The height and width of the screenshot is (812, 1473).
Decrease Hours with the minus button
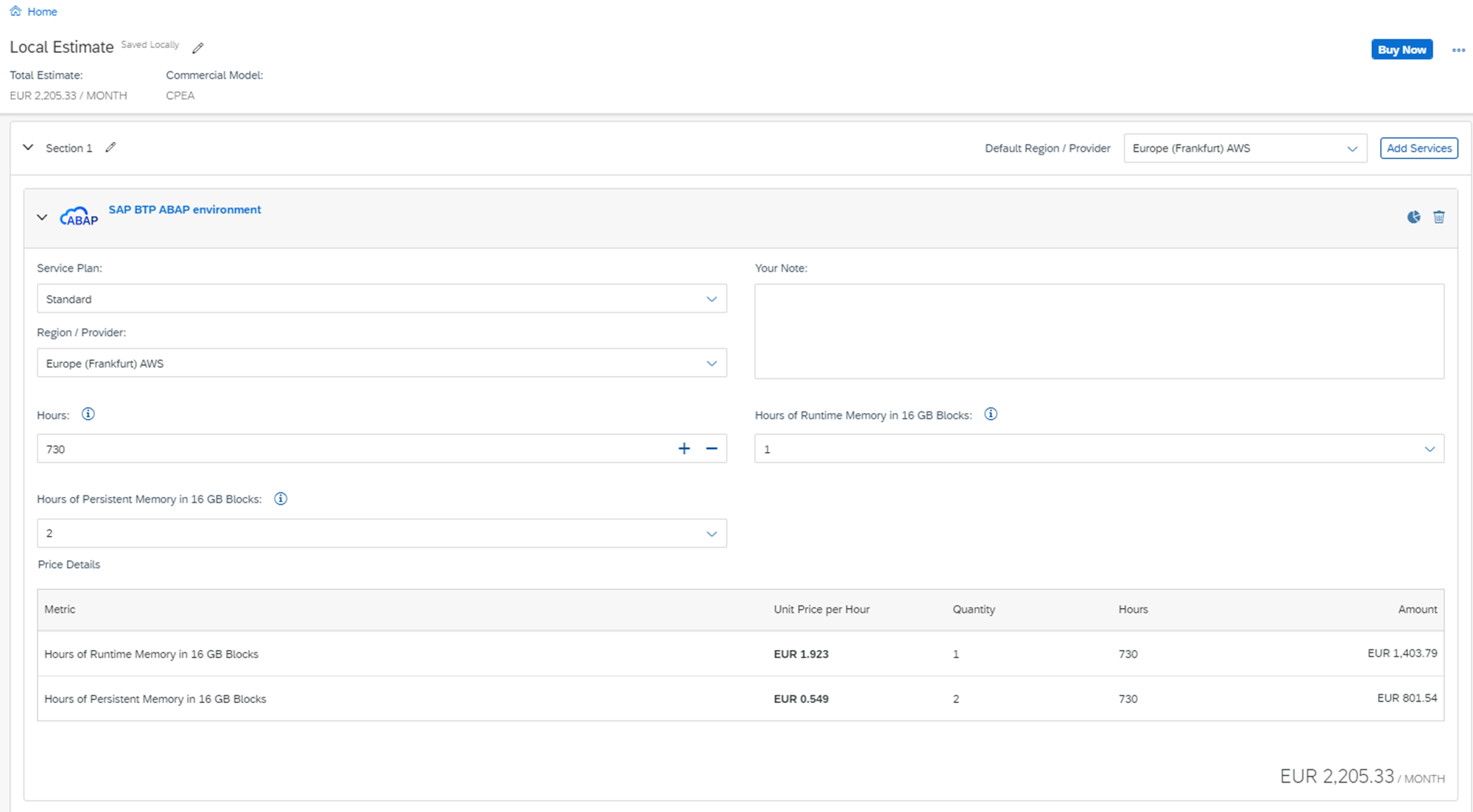pos(711,449)
